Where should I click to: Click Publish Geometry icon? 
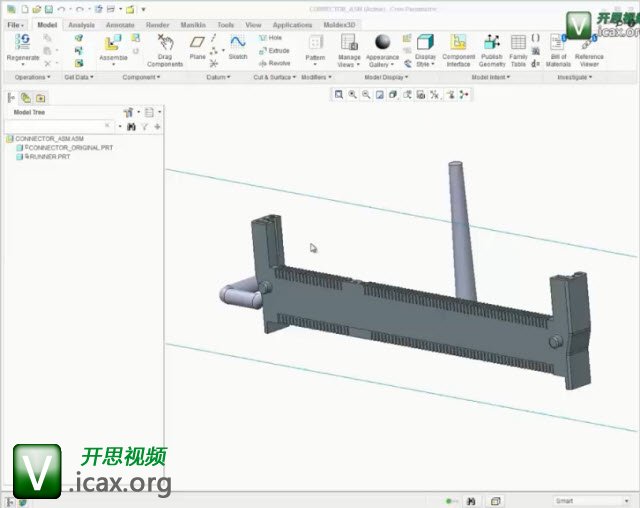491,42
